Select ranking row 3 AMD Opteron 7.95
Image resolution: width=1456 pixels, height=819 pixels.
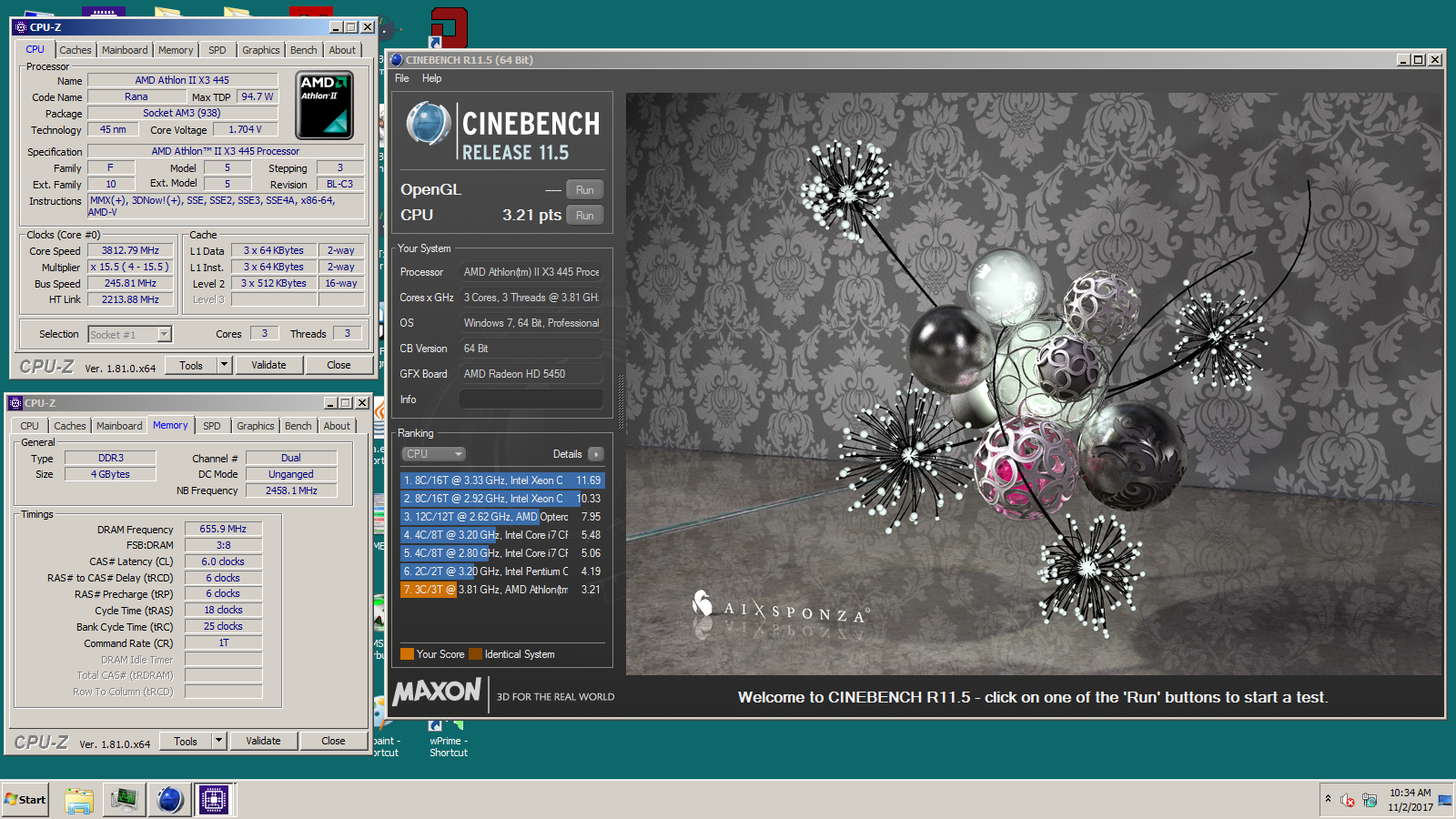pos(502,517)
